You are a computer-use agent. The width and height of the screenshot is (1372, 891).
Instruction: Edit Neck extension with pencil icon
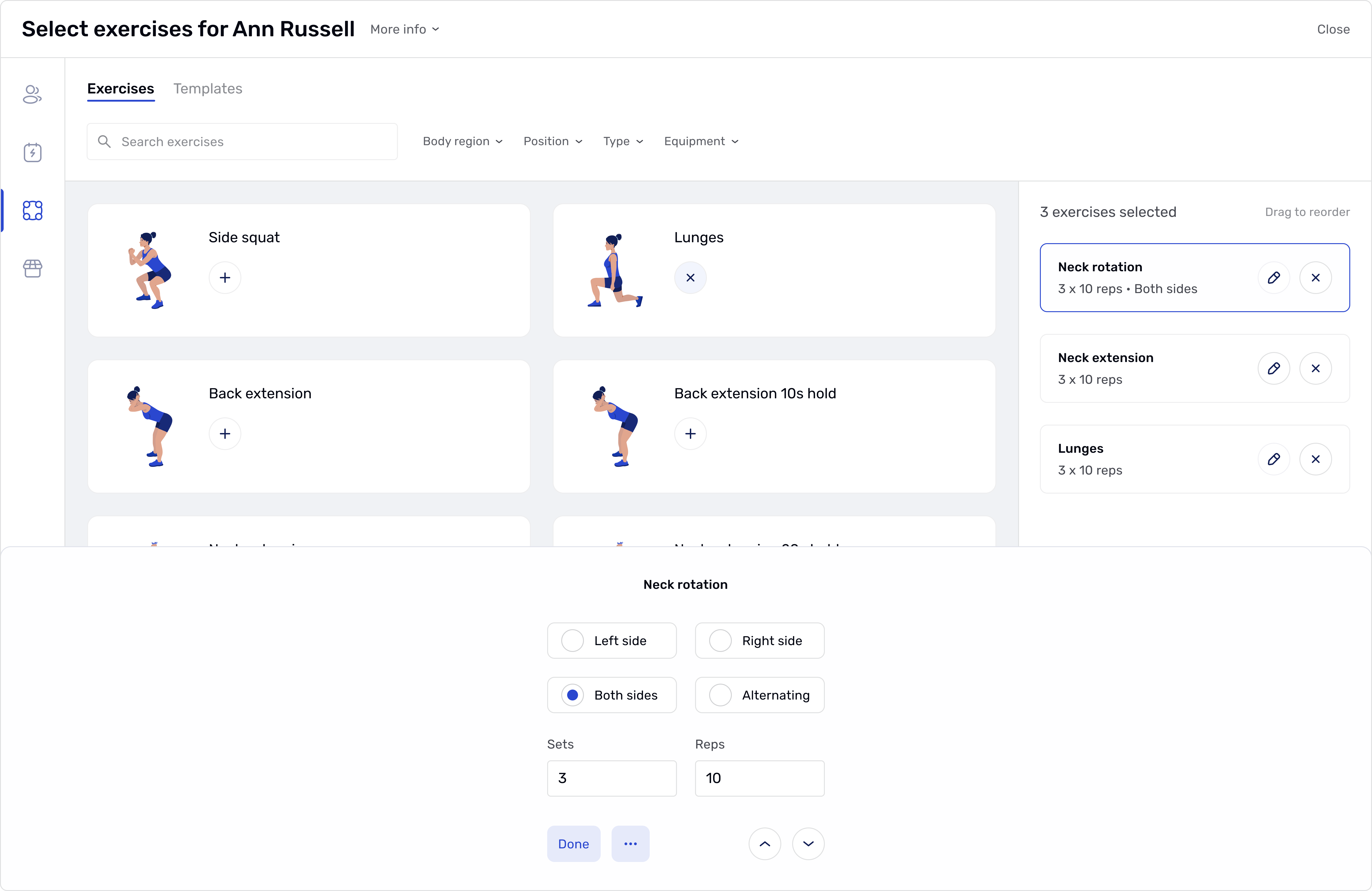[x=1273, y=368]
